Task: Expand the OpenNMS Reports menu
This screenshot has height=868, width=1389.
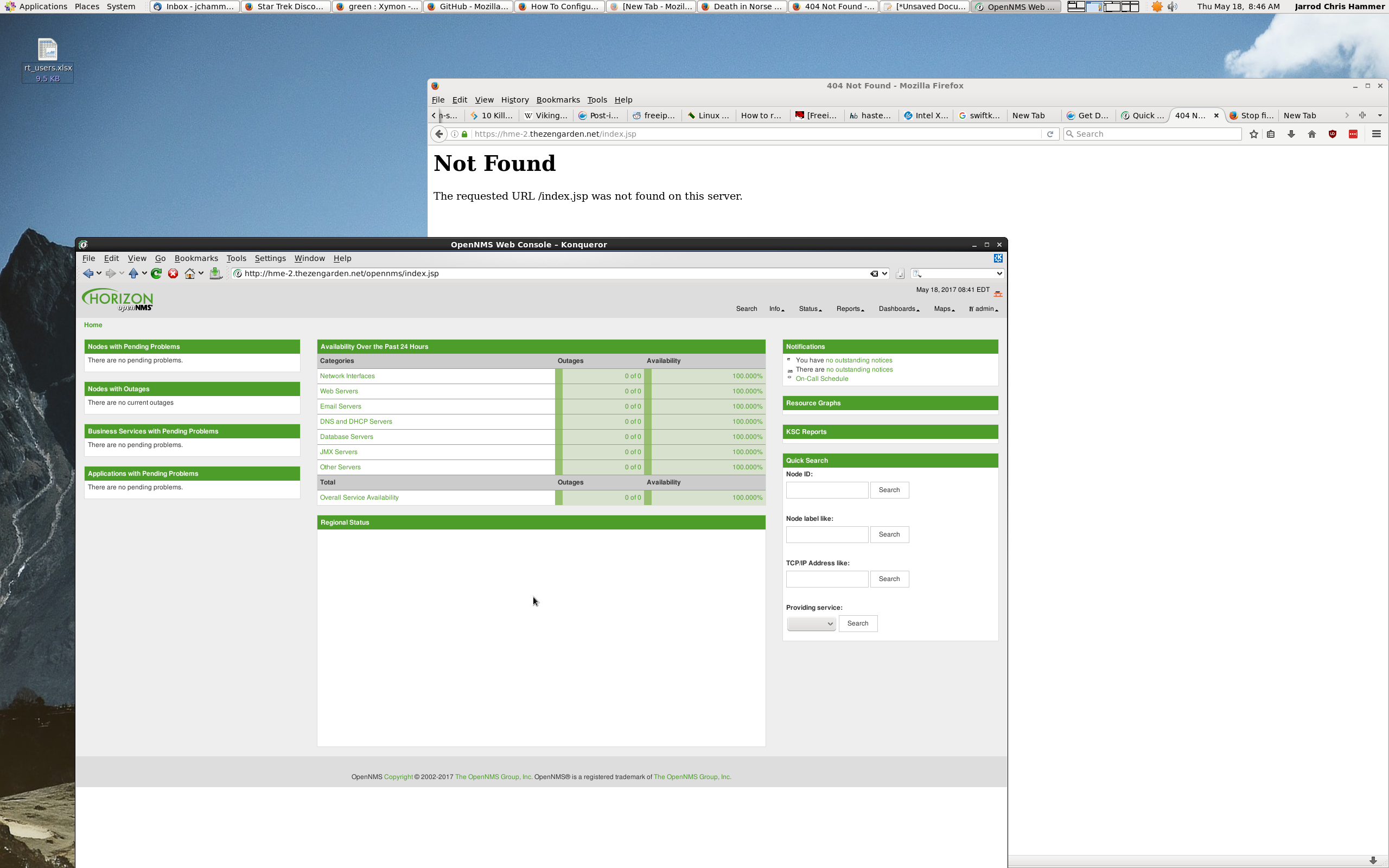Action: pos(850,309)
